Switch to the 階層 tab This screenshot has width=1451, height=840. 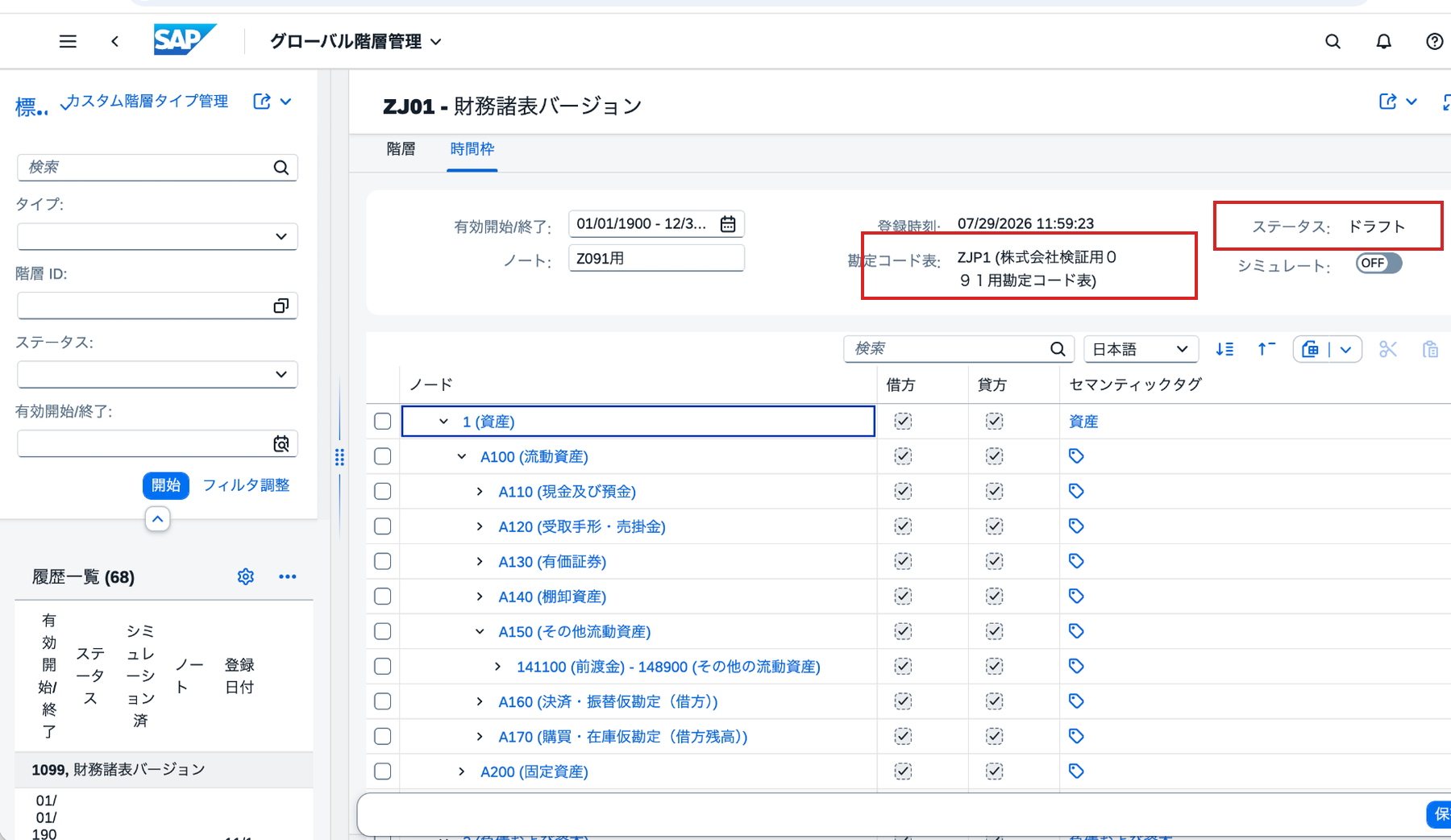(401, 149)
